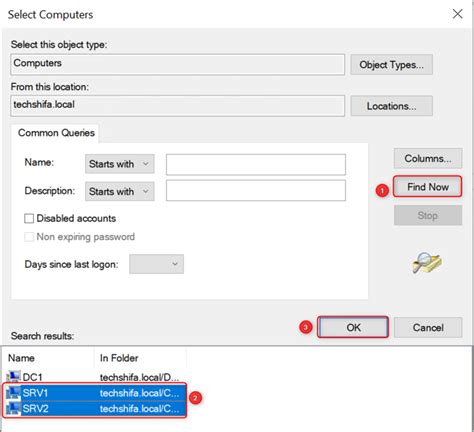Click the location field showing techshifa.local

point(177,106)
